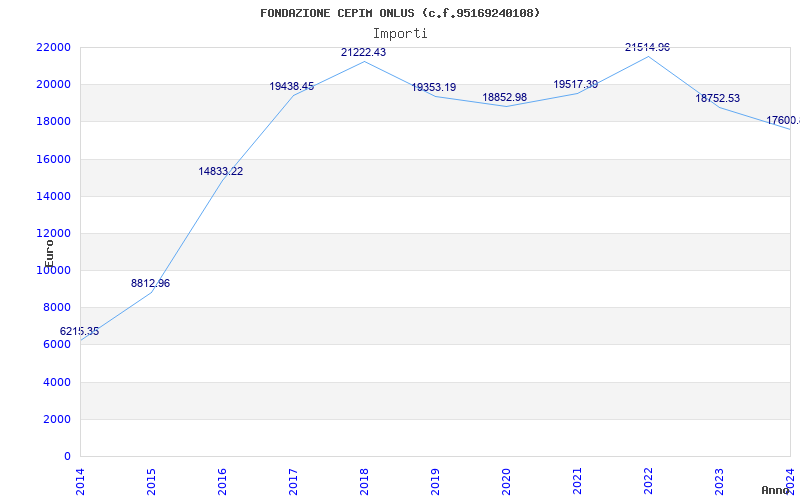The image size is (800, 500).
Task: Select data label 18752.53
Action: pos(717,98)
